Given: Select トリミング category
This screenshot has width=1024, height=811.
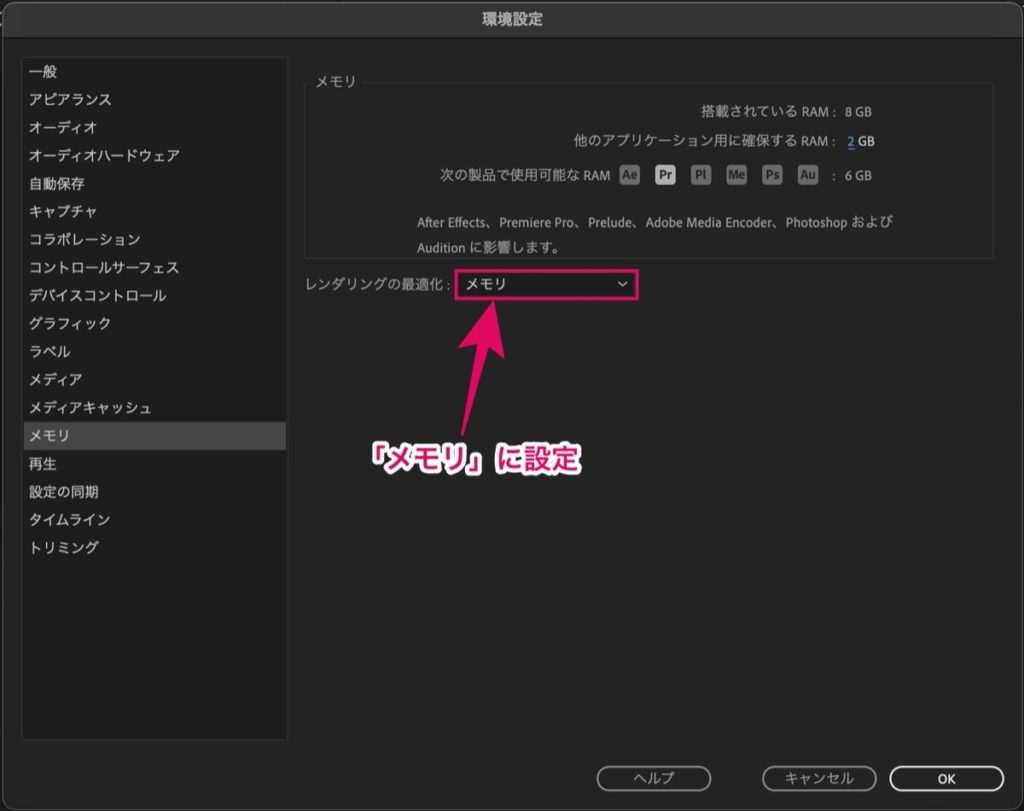Looking at the screenshot, I should pyautogui.click(x=155, y=548).
